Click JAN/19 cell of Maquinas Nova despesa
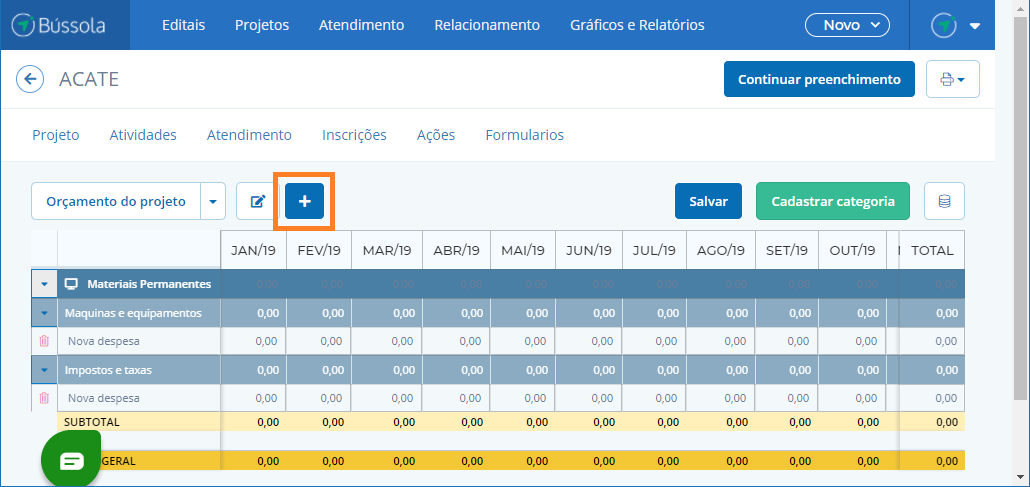The height and width of the screenshot is (487, 1030). point(253,341)
